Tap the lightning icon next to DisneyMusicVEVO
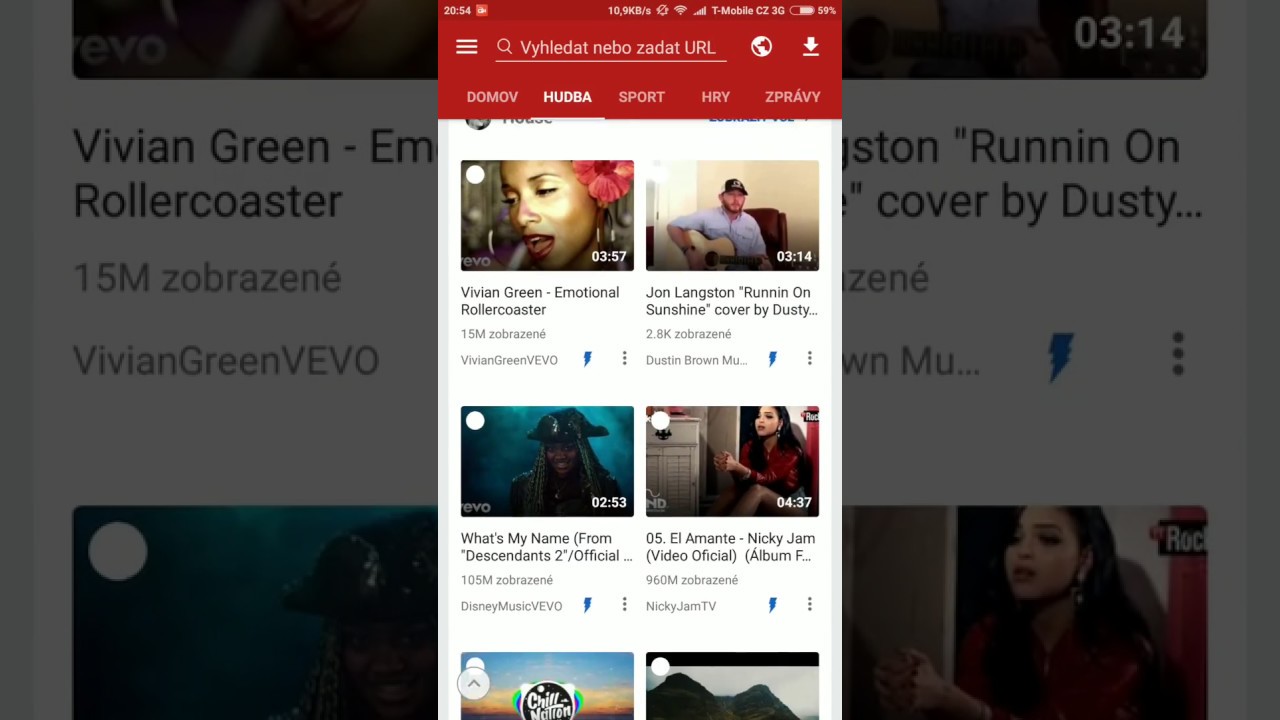The image size is (1280, 720). 587,605
